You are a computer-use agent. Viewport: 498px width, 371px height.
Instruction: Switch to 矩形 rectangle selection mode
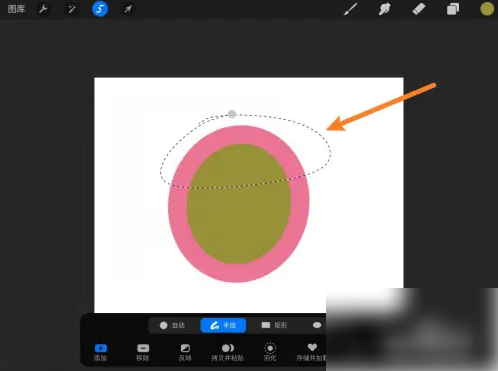274,325
